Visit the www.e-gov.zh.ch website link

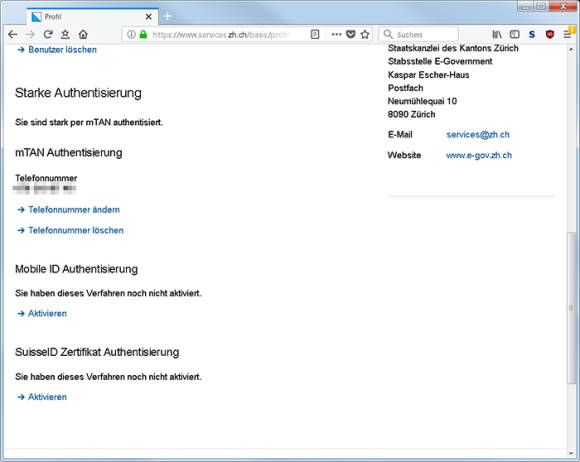pyautogui.click(x=479, y=155)
